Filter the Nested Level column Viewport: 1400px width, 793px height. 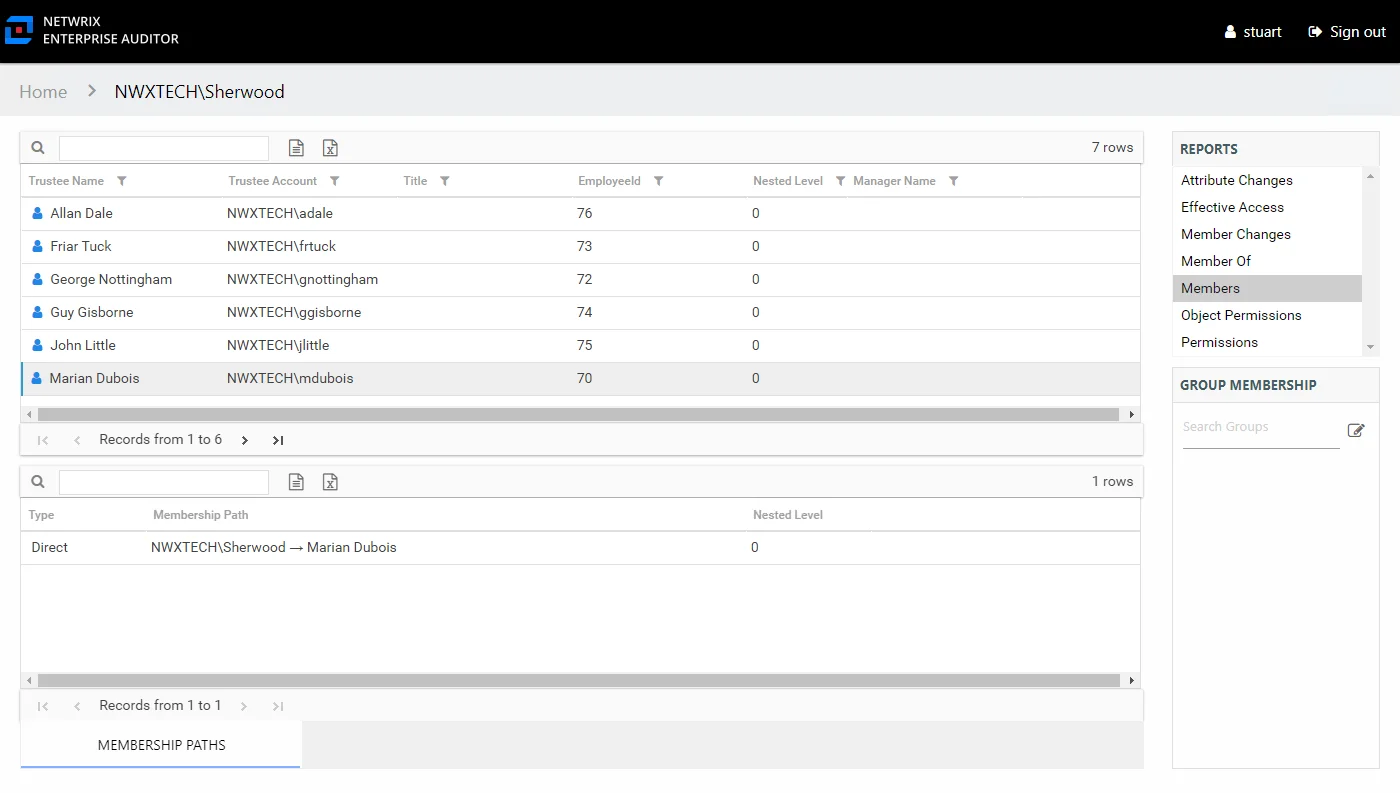click(840, 181)
